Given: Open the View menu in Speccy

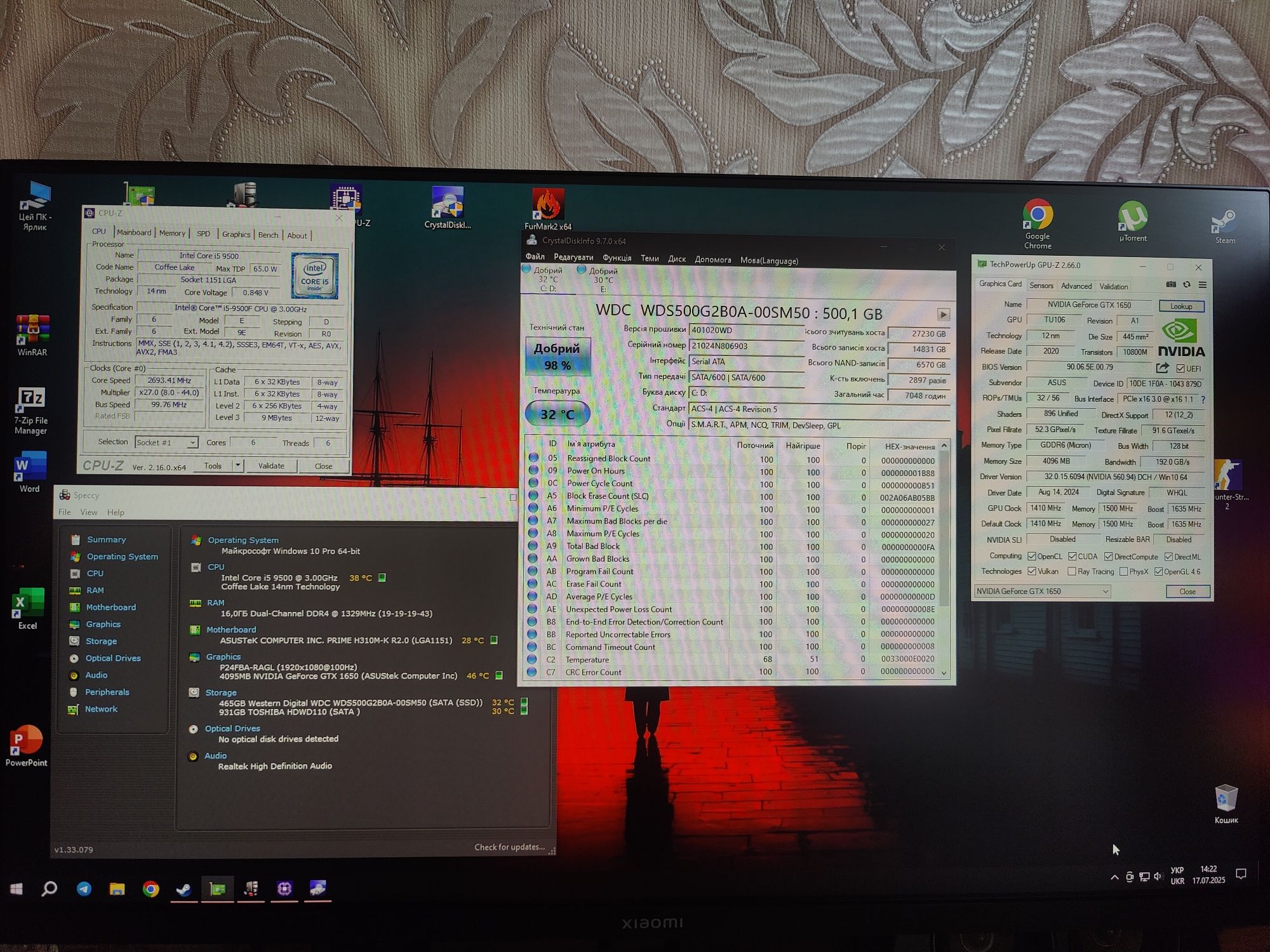Looking at the screenshot, I should pos(89,512).
